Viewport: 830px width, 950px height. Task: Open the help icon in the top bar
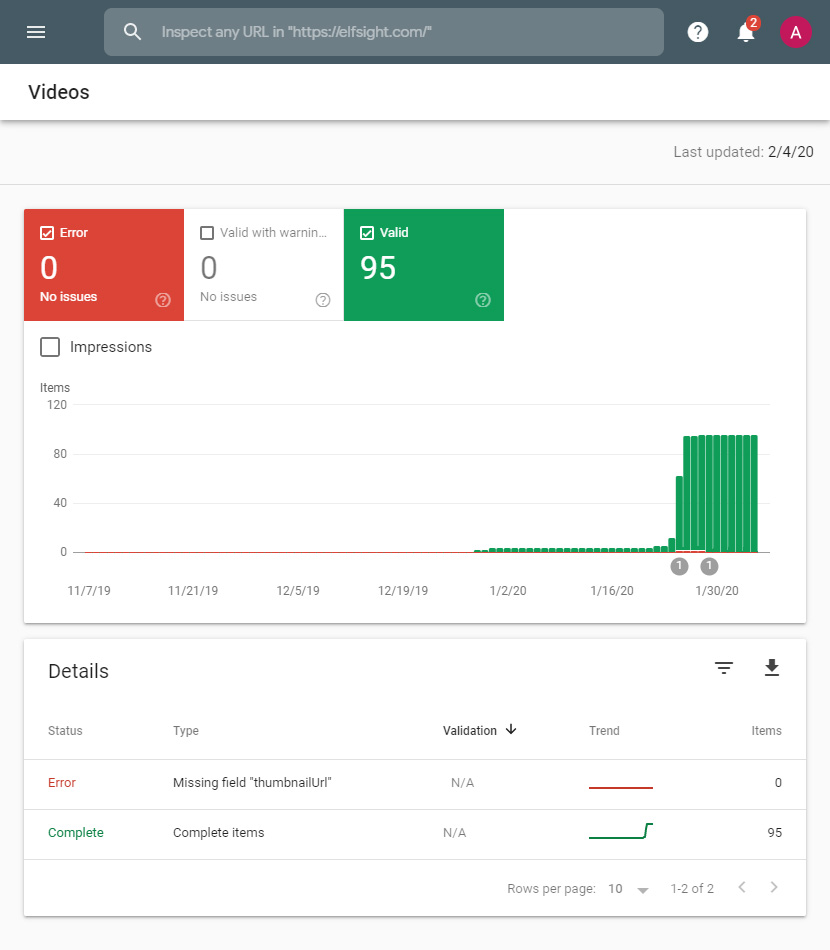click(697, 31)
